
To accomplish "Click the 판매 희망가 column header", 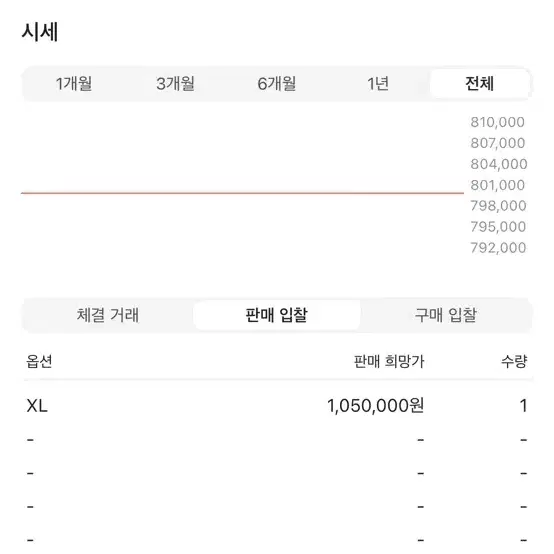I will pyautogui.click(x=389, y=361).
